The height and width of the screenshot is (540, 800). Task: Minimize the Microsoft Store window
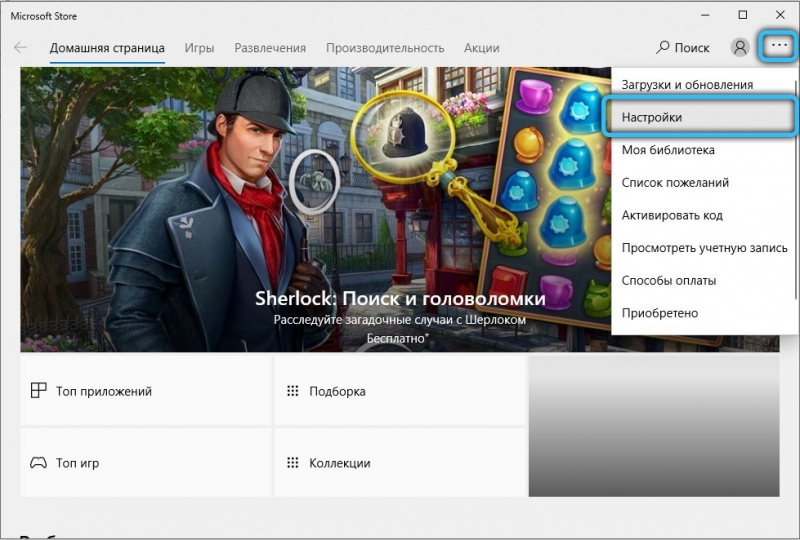point(705,15)
